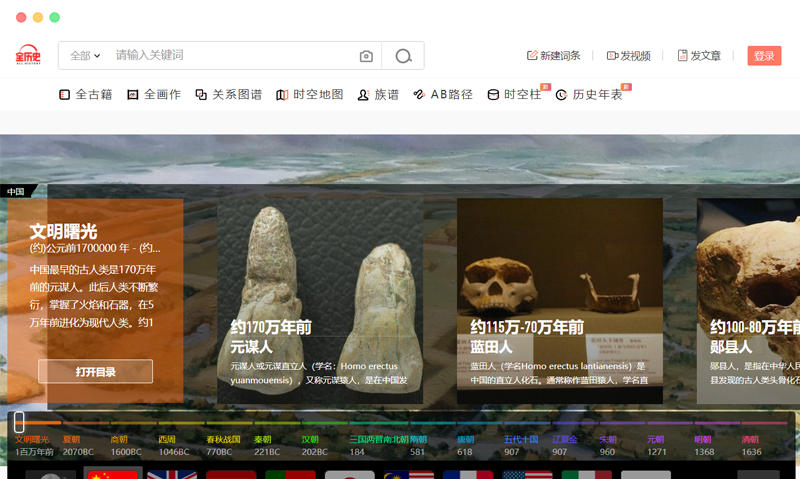Select 汉朝 202BC on the timeline

point(314,445)
